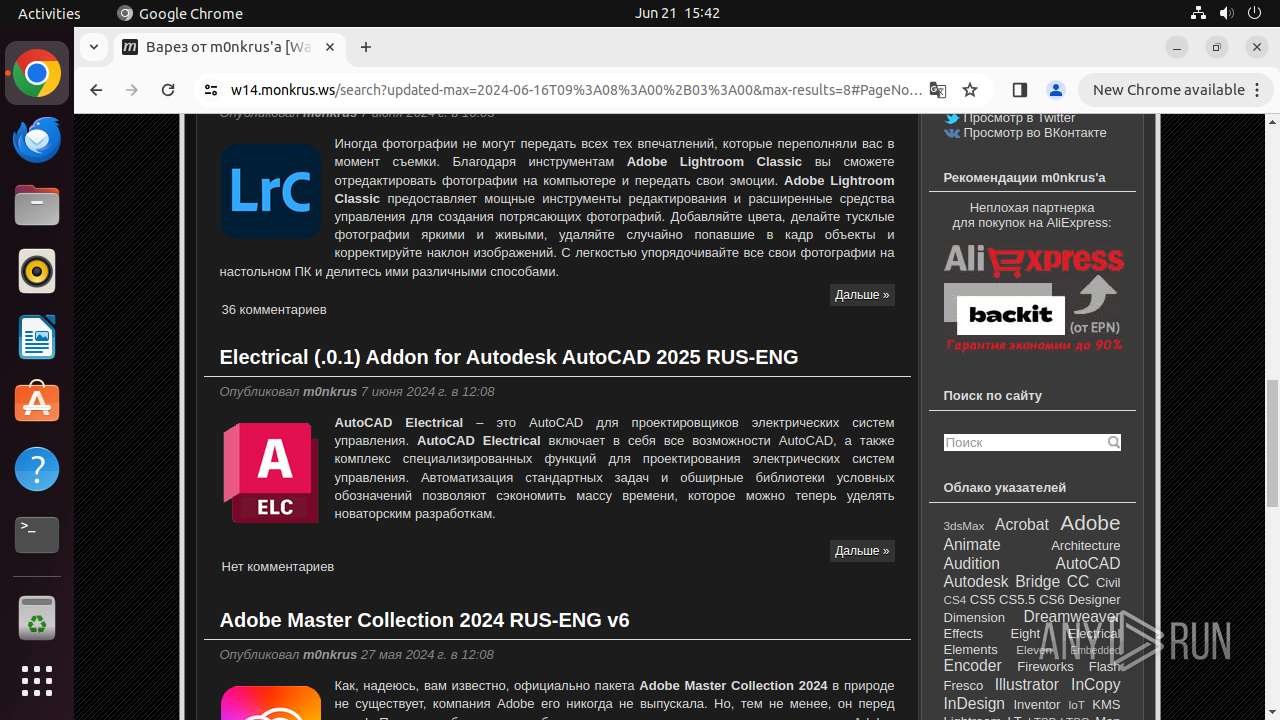Click the Lightroom Classic LrC logo image
This screenshot has height=720, width=1280.
pyautogui.click(x=271, y=191)
